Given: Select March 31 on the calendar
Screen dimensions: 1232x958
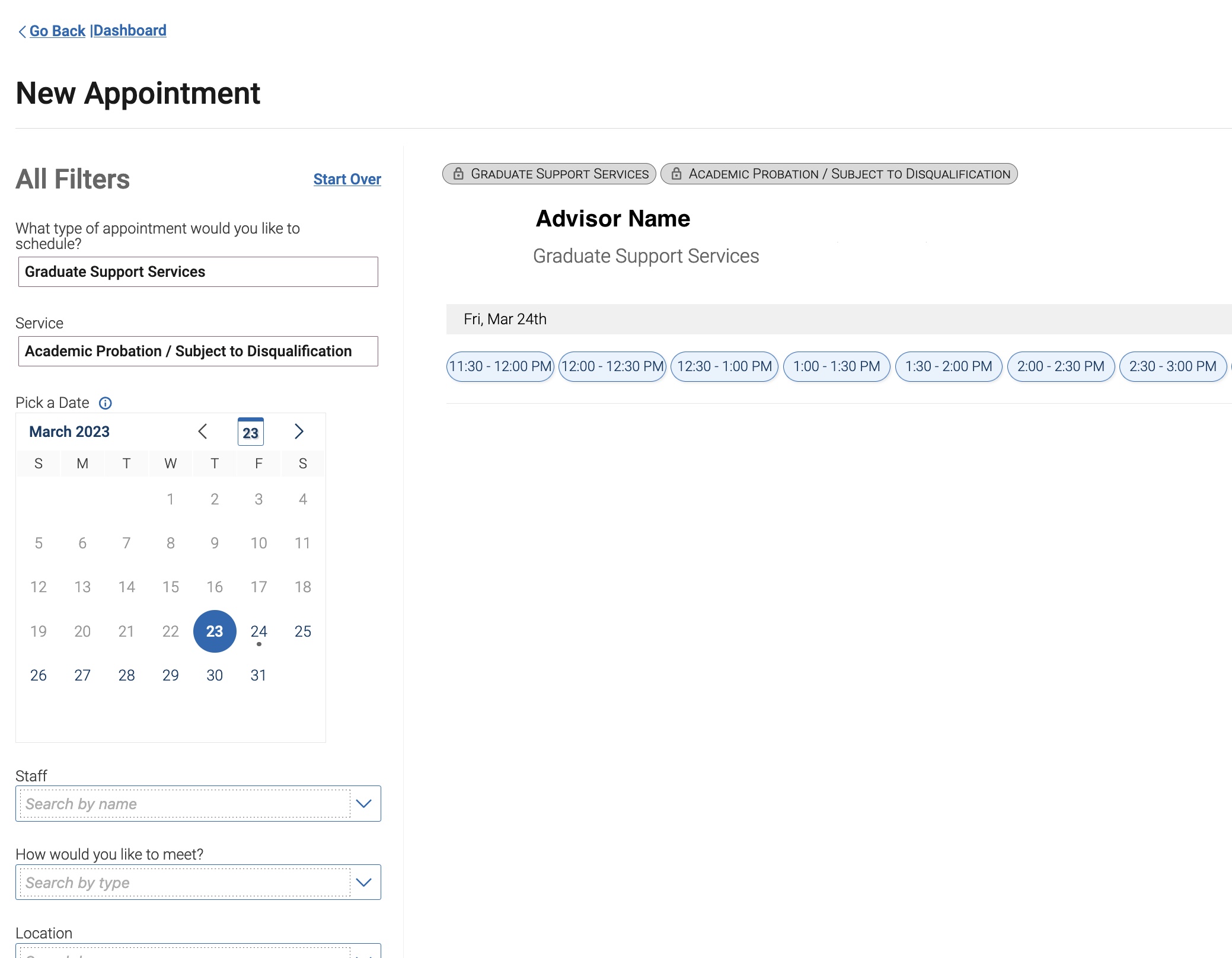Looking at the screenshot, I should point(258,675).
